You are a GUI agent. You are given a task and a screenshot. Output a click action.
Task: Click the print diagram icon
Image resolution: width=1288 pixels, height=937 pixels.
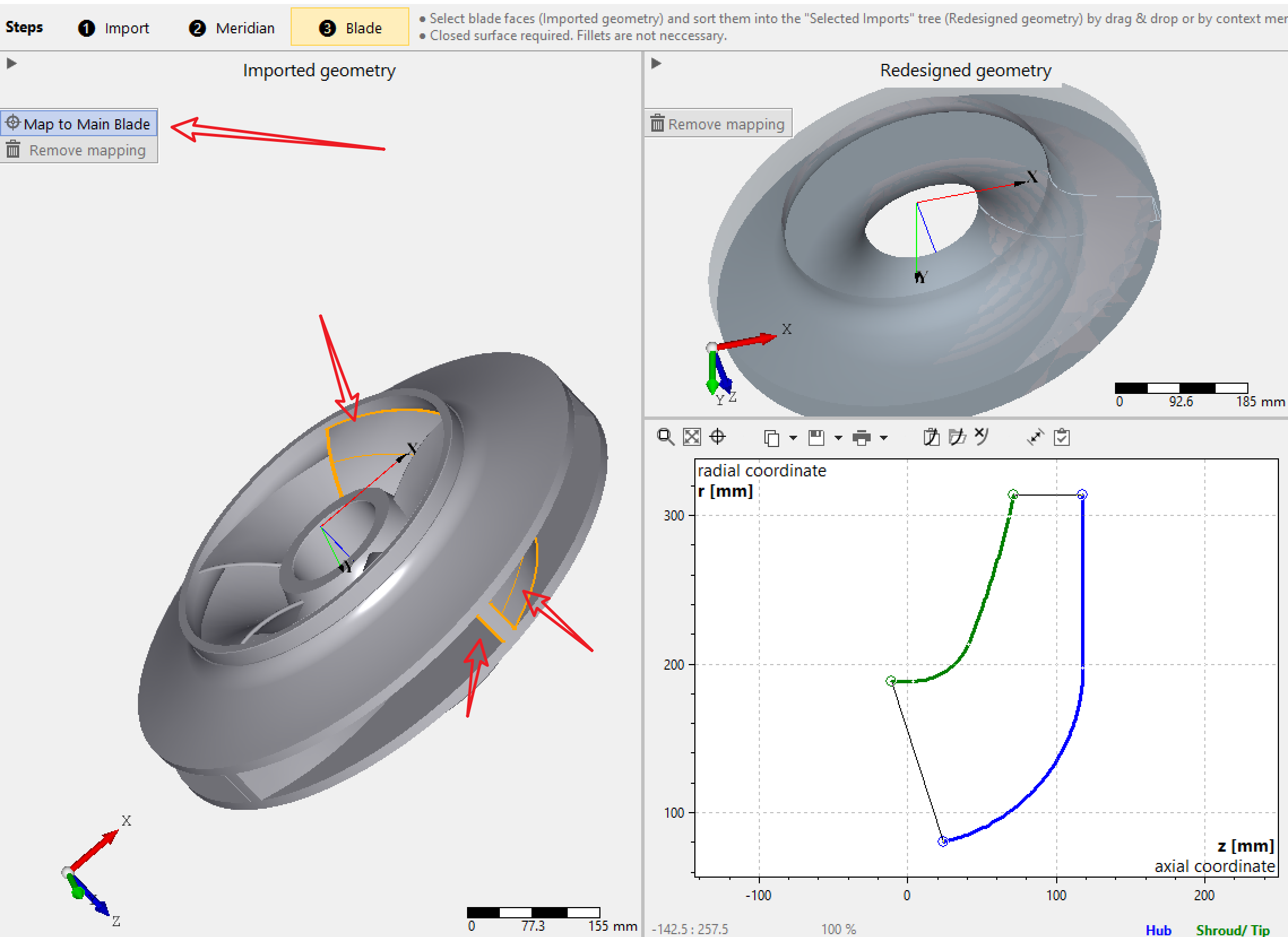click(x=861, y=437)
